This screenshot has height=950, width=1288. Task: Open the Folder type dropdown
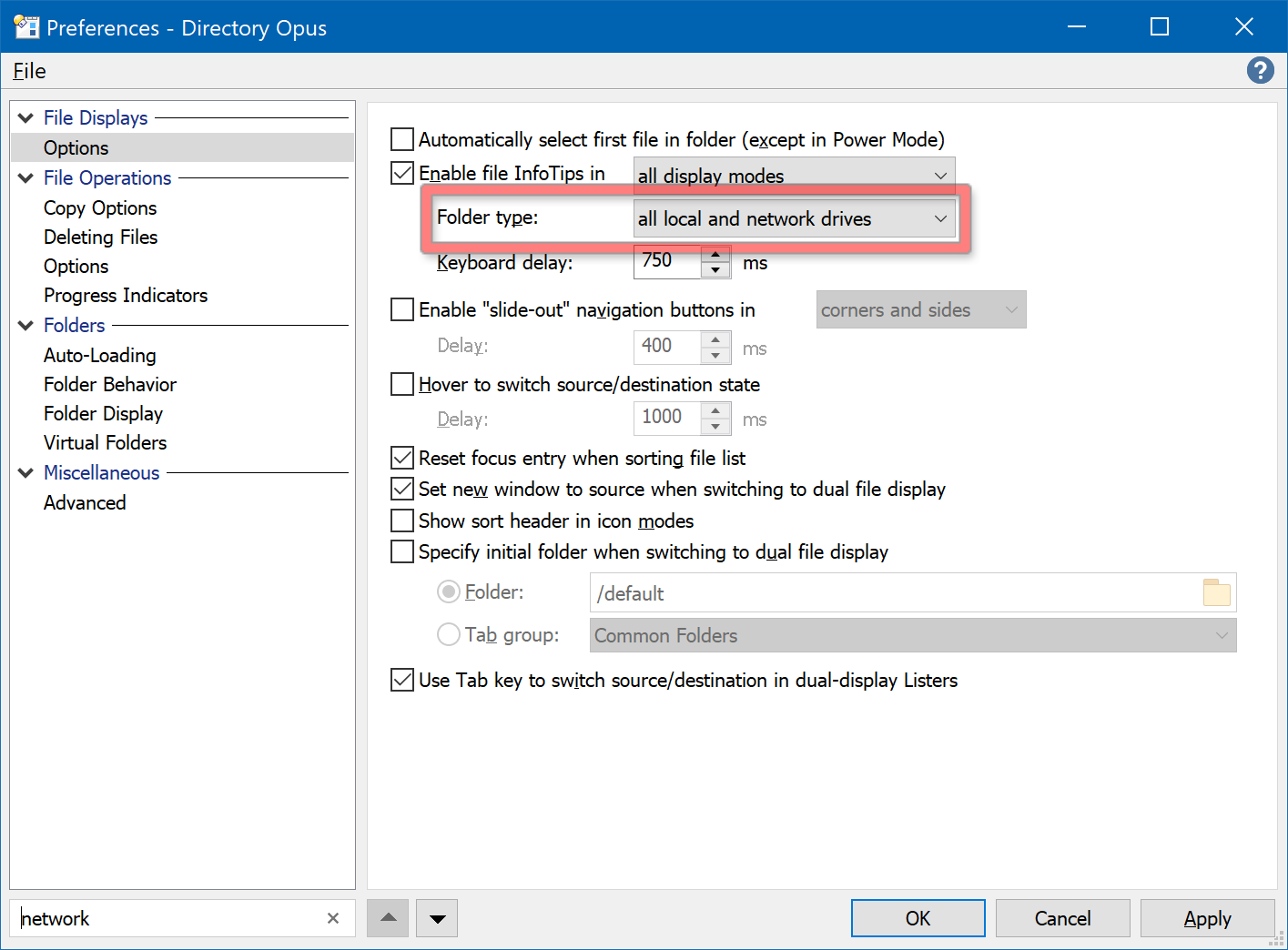794,218
